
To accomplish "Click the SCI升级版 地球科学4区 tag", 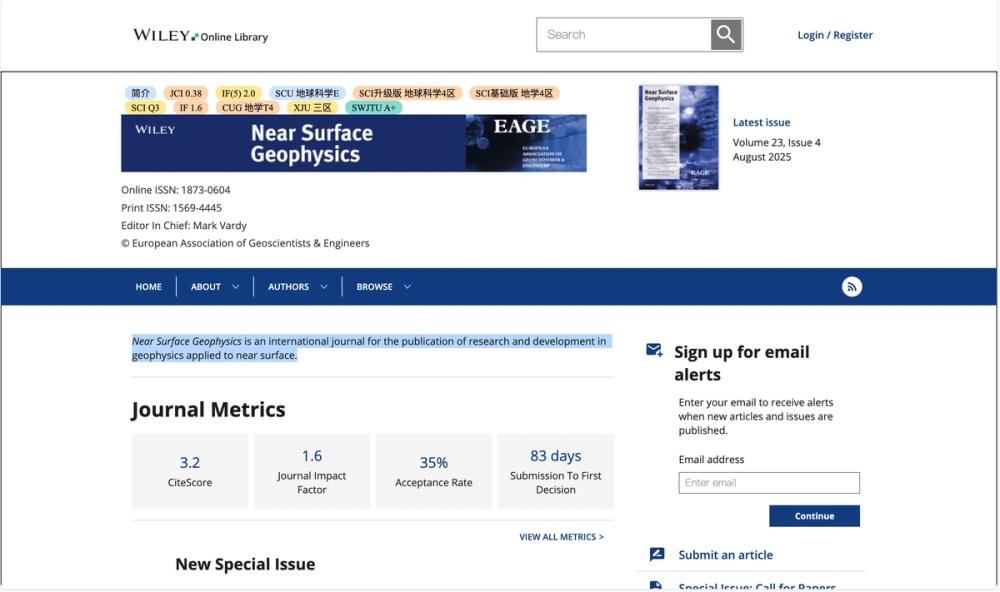I will tap(407, 93).
